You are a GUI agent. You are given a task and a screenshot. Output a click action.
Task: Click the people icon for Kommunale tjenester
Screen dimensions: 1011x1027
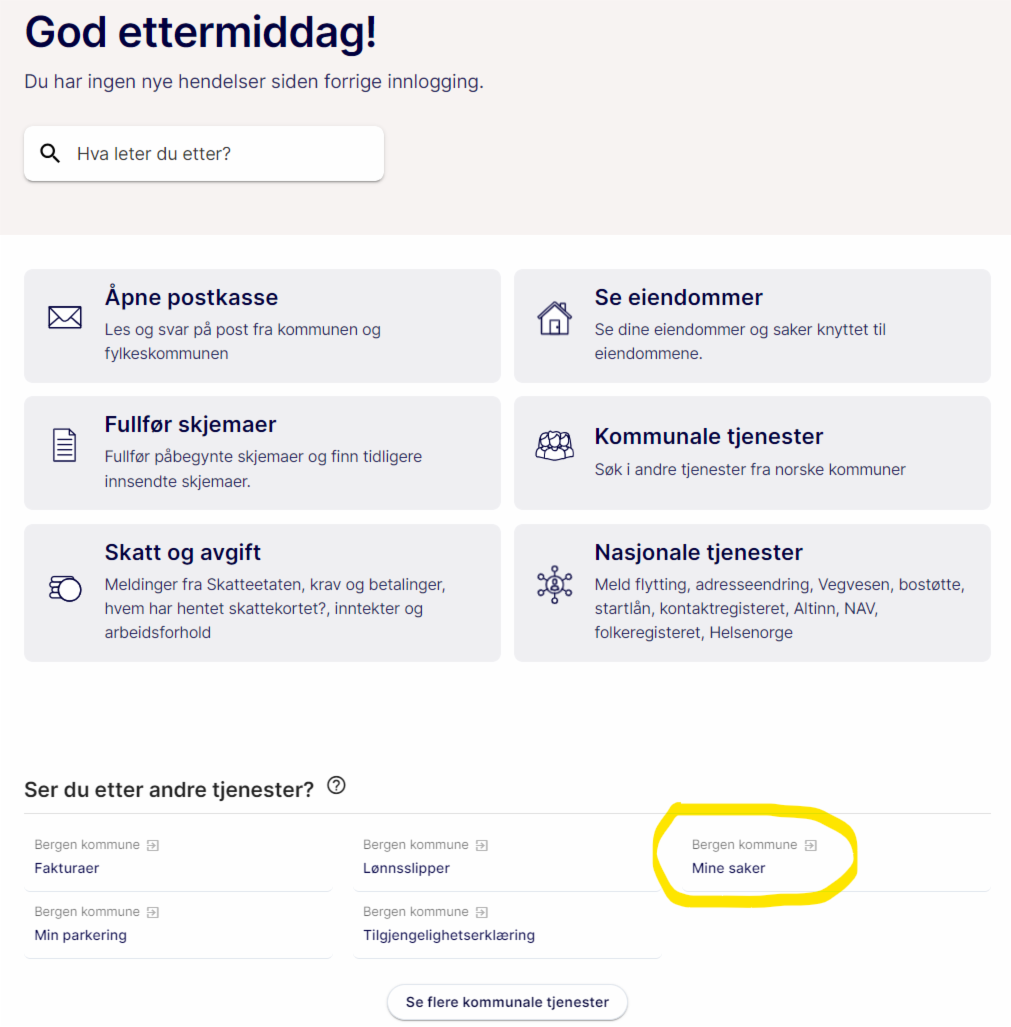click(x=555, y=445)
